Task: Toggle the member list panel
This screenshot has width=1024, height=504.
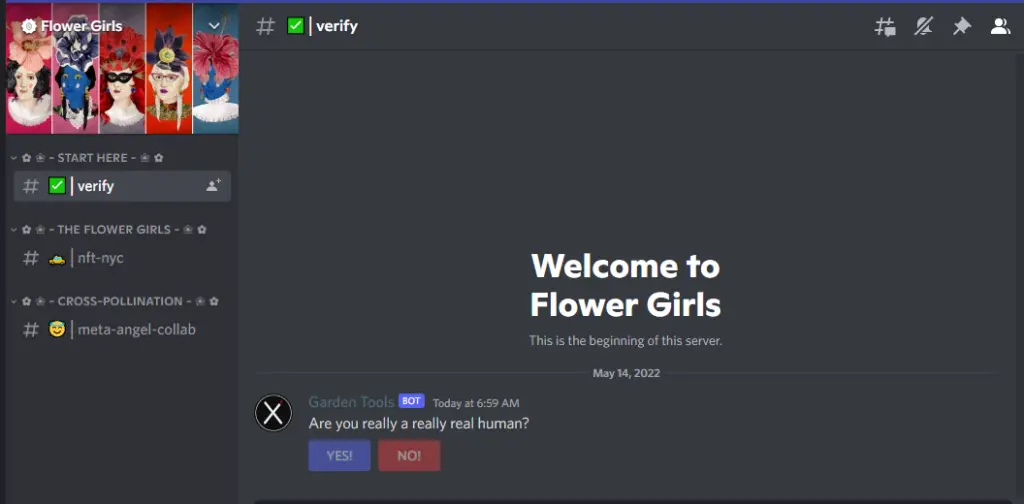Action: click(1000, 27)
